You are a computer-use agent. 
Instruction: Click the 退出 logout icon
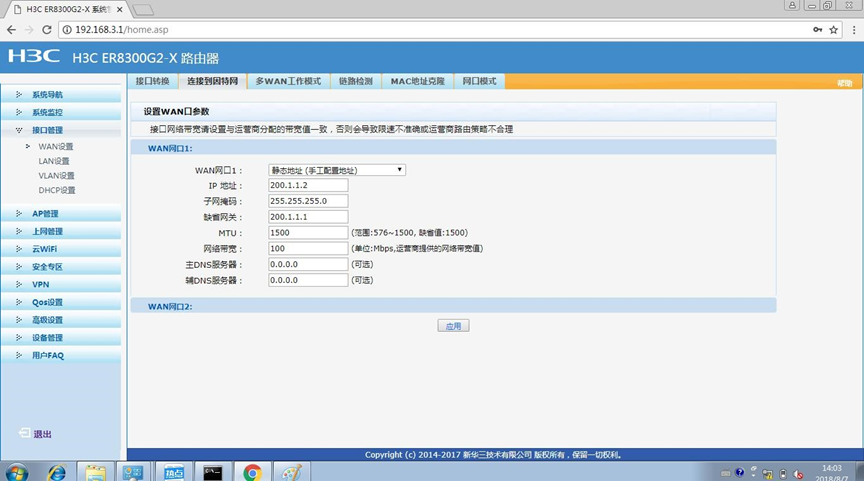coord(24,433)
